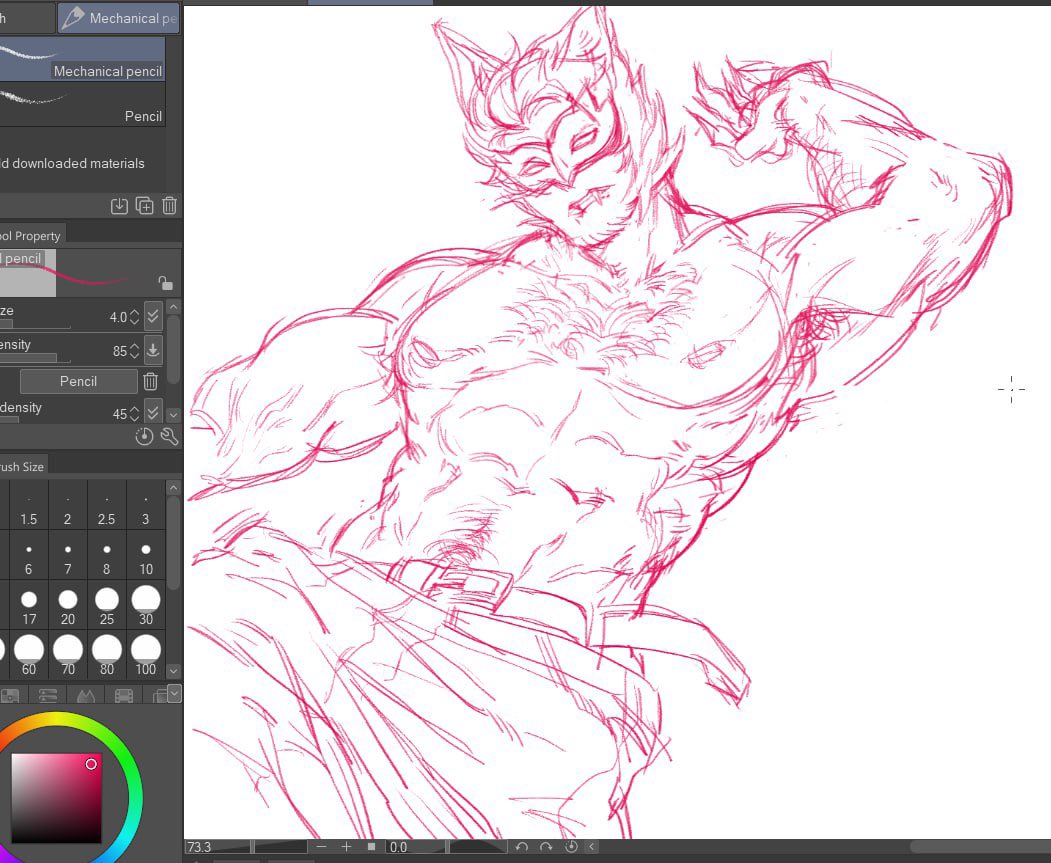Choose brush size 20 preset
The height and width of the screenshot is (863, 1051).
(67, 605)
